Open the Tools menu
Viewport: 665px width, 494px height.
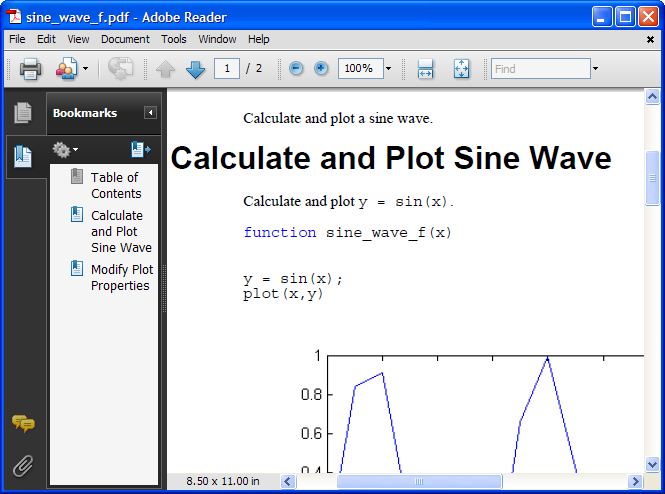click(x=174, y=39)
